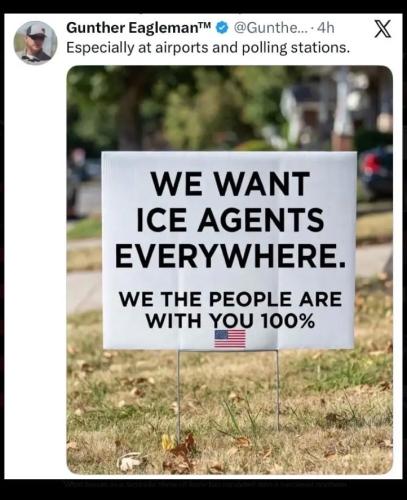
Task: Click the American flag on the sign
Action: (230, 339)
